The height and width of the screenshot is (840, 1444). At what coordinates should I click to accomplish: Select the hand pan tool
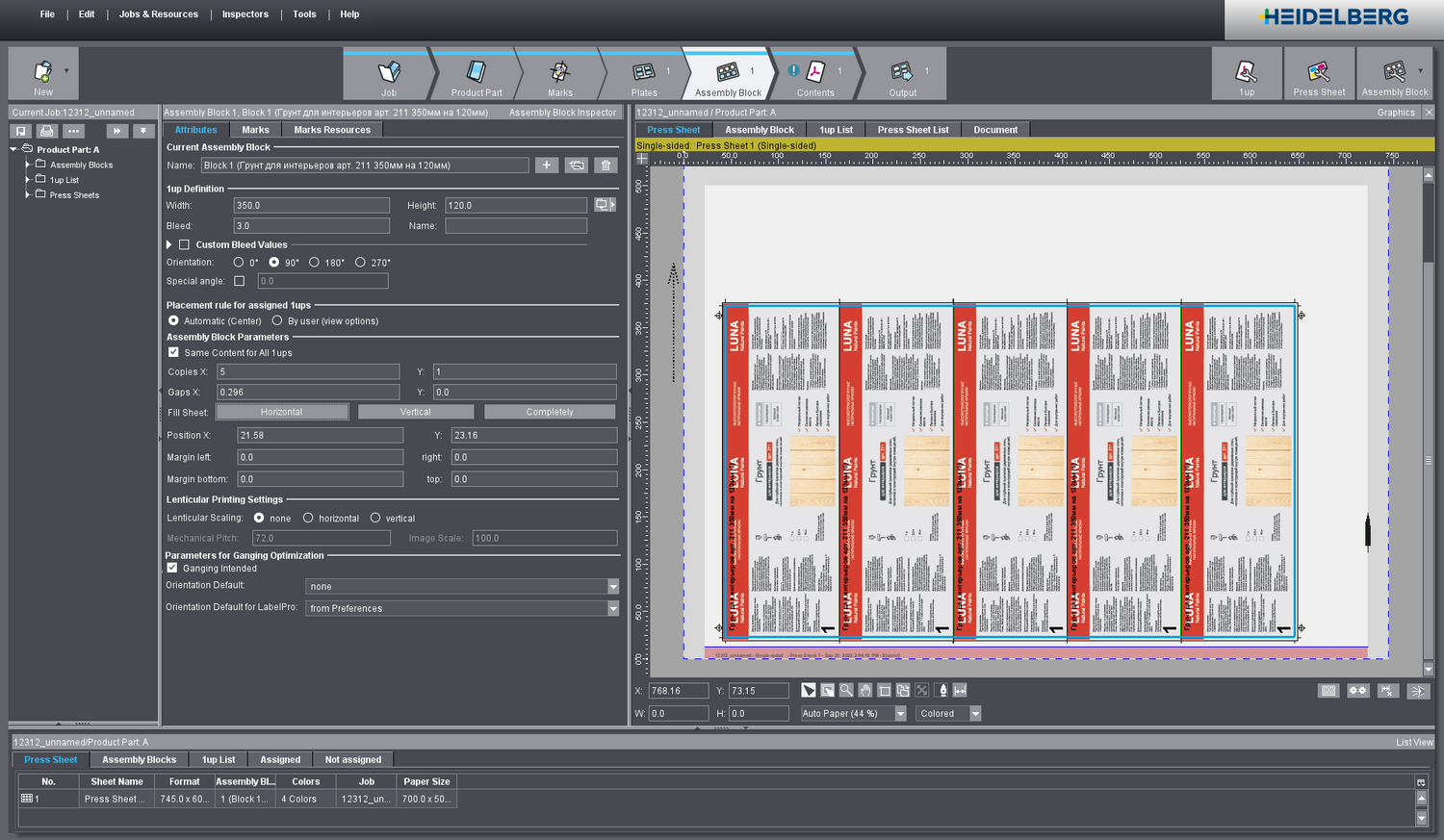tap(865, 690)
